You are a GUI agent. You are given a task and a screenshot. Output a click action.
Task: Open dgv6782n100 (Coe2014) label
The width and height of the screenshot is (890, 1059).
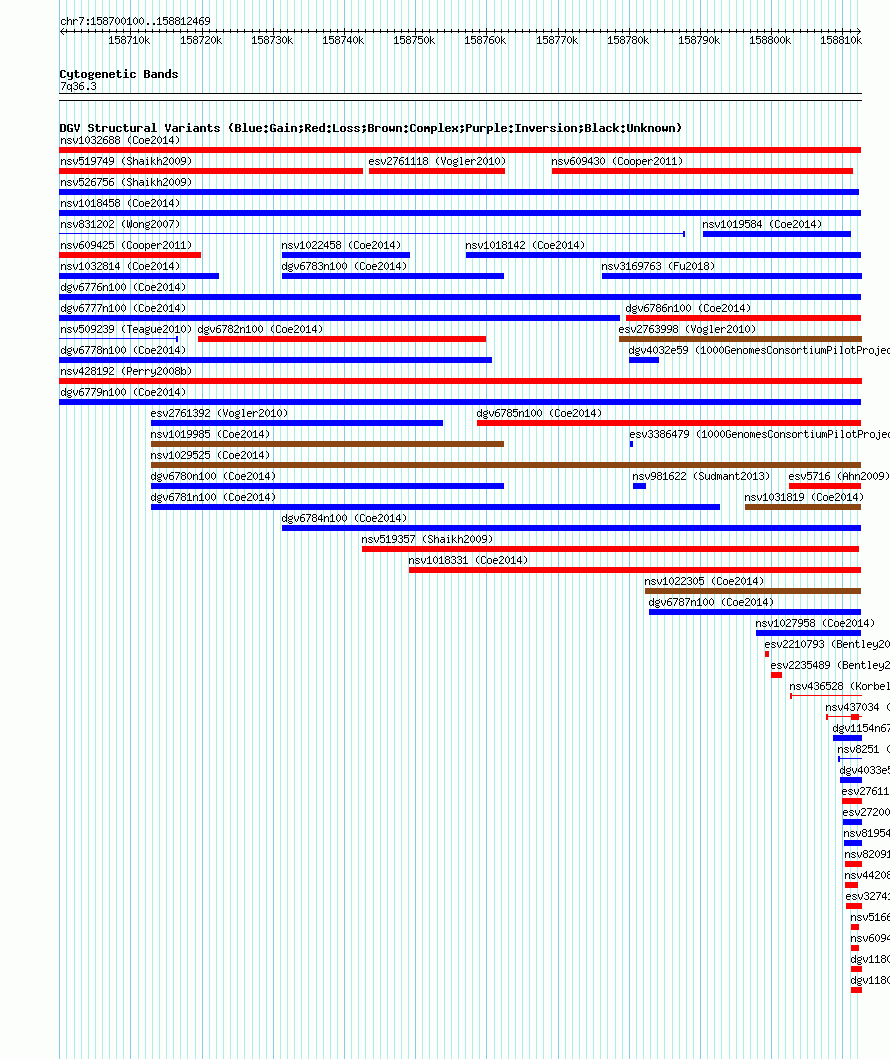260,329
